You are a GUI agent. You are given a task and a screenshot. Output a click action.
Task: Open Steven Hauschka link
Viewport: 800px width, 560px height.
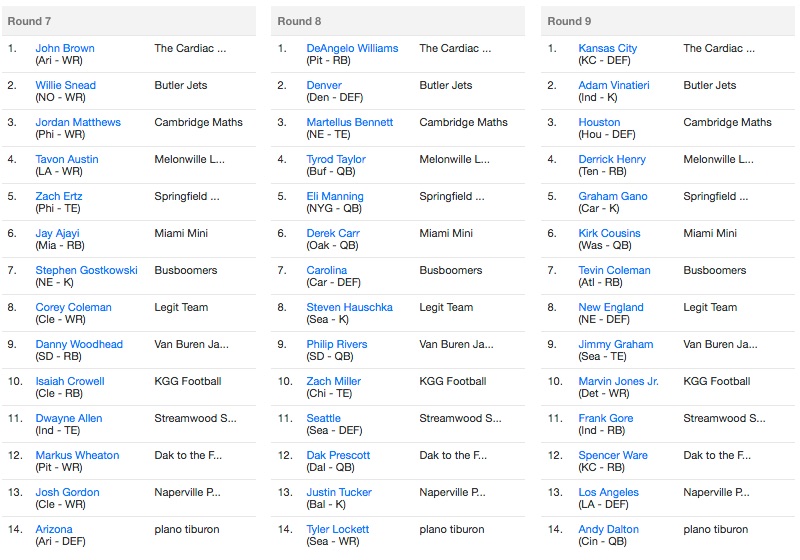click(x=349, y=308)
